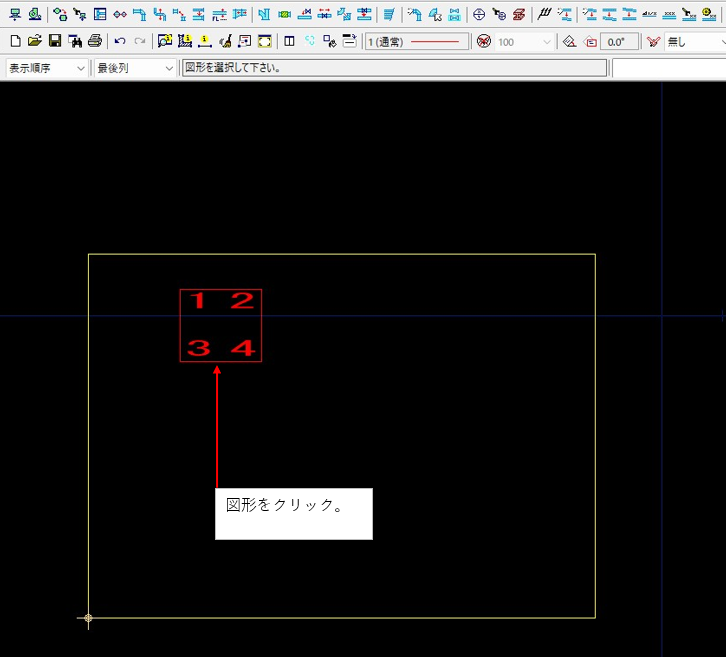Click the empty input field beside the message bar

tap(669, 69)
